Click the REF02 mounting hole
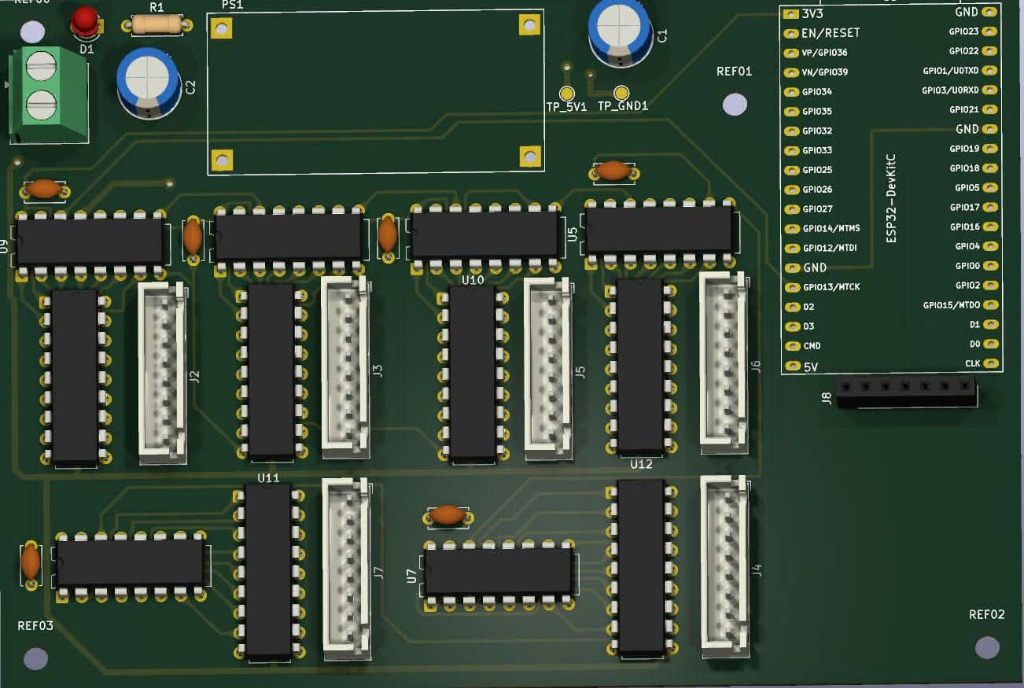Viewport: 1024px width, 688px height. tap(987, 647)
